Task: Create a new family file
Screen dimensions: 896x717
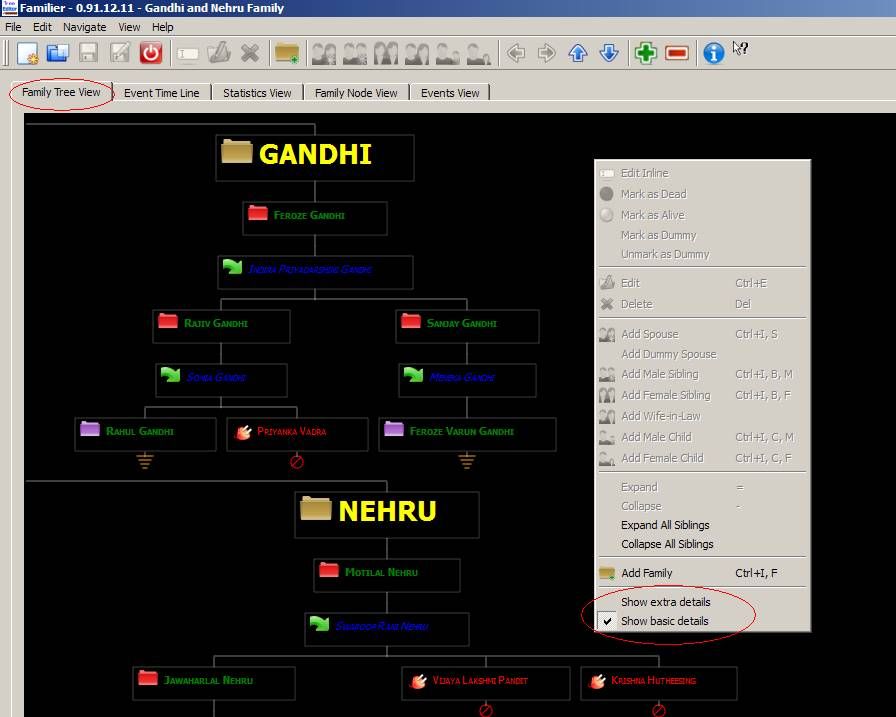Action: (27, 53)
